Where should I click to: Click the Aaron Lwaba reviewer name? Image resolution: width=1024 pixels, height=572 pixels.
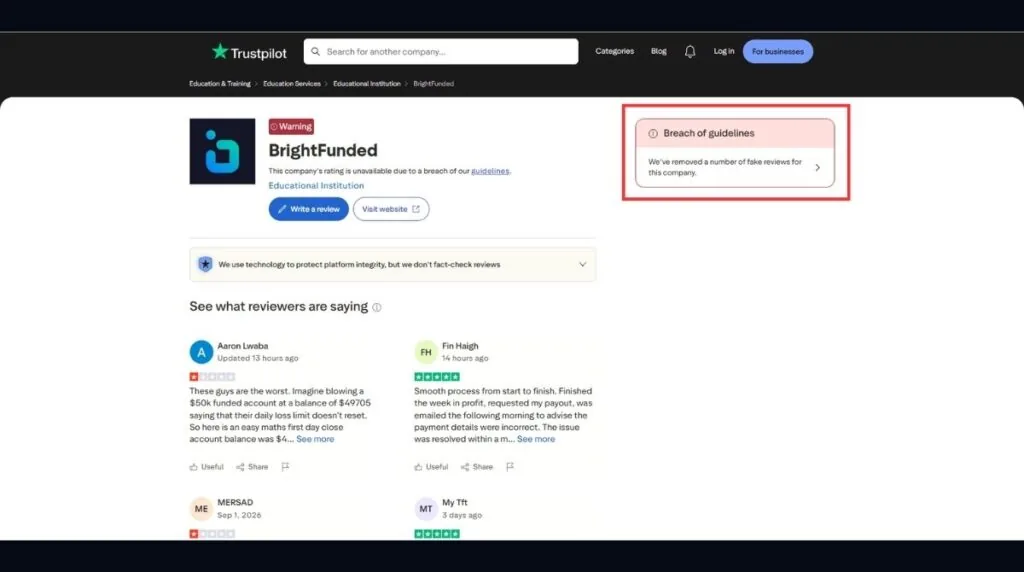(243, 346)
